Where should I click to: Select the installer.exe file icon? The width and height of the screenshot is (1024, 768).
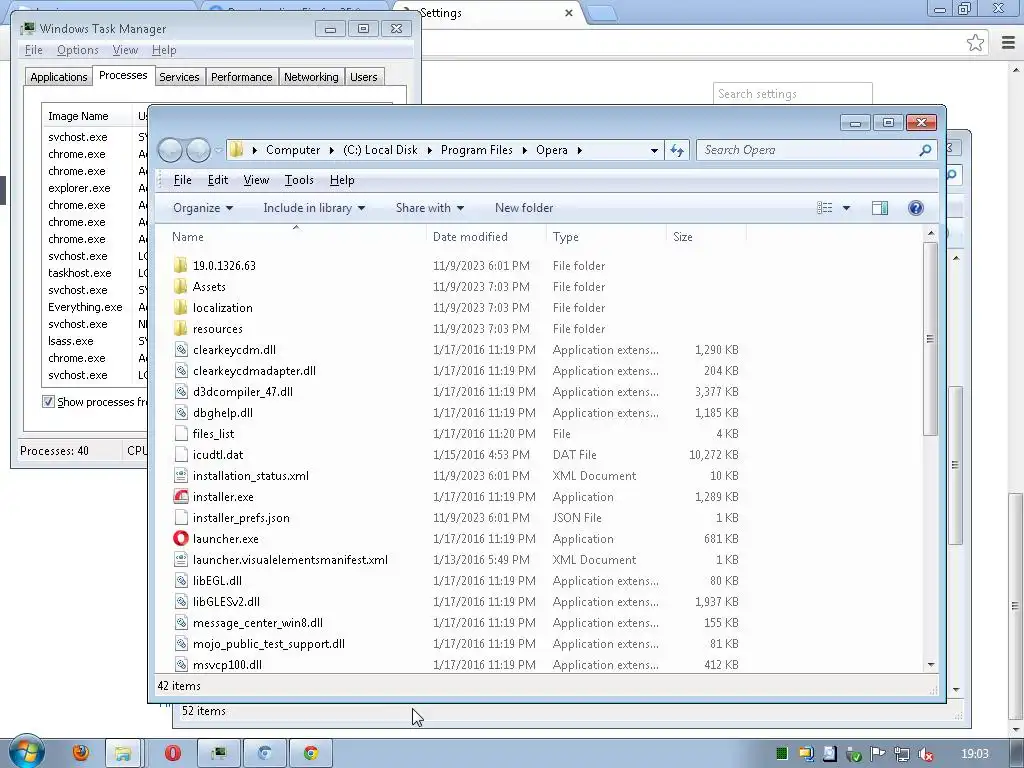coord(181,497)
